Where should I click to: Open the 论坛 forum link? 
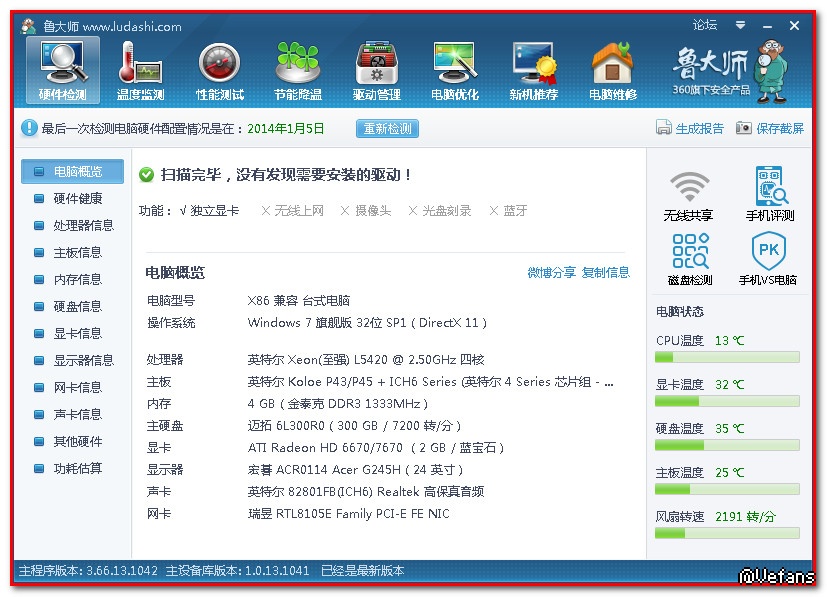tap(705, 25)
